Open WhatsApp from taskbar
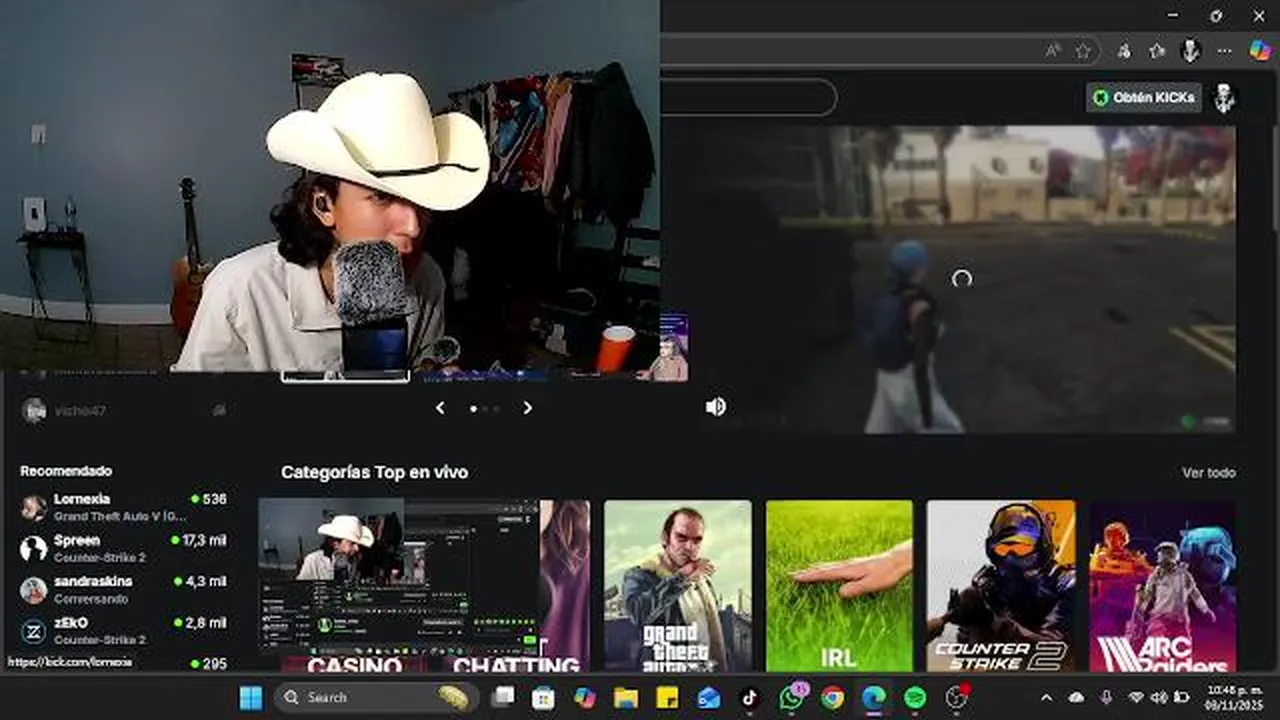Image resolution: width=1280 pixels, height=720 pixels. (x=792, y=697)
